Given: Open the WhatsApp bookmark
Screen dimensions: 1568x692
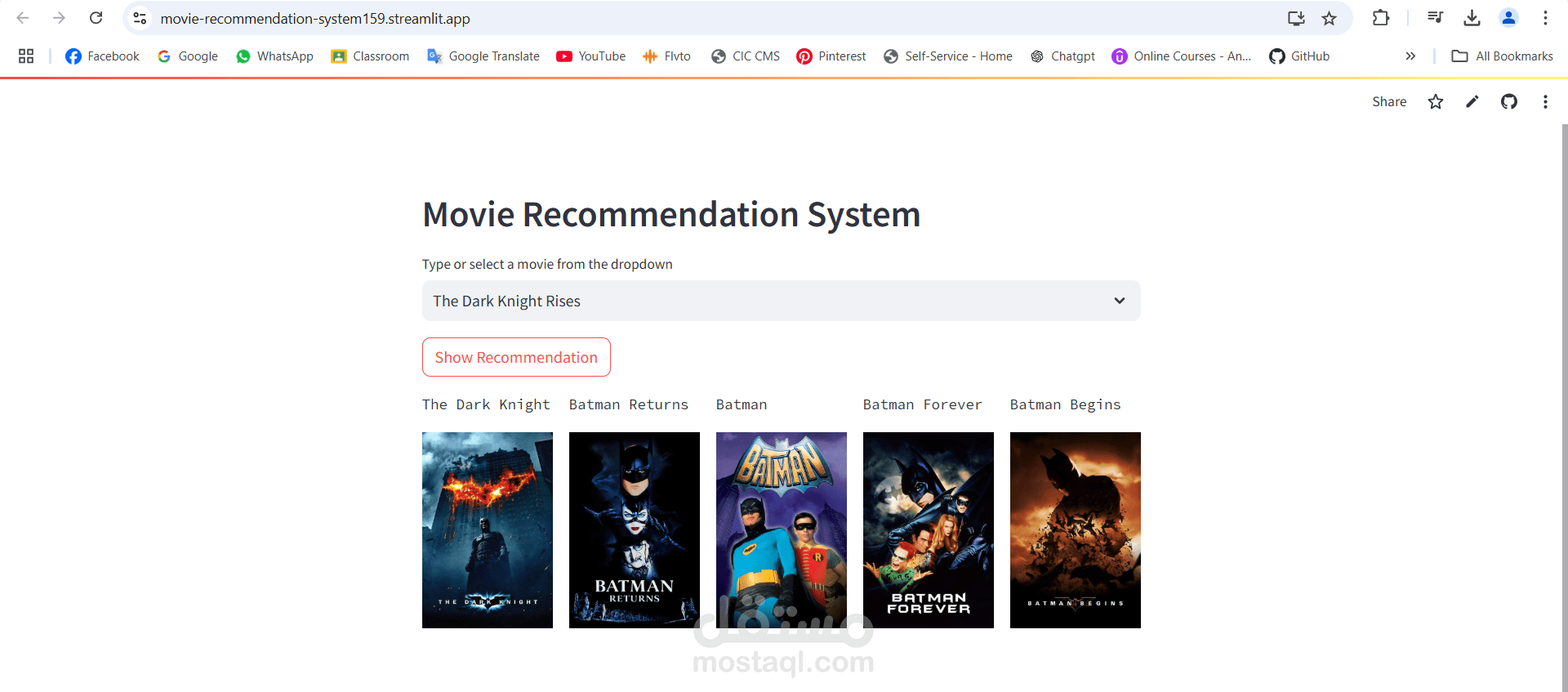Looking at the screenshot, I should (274, 56).
